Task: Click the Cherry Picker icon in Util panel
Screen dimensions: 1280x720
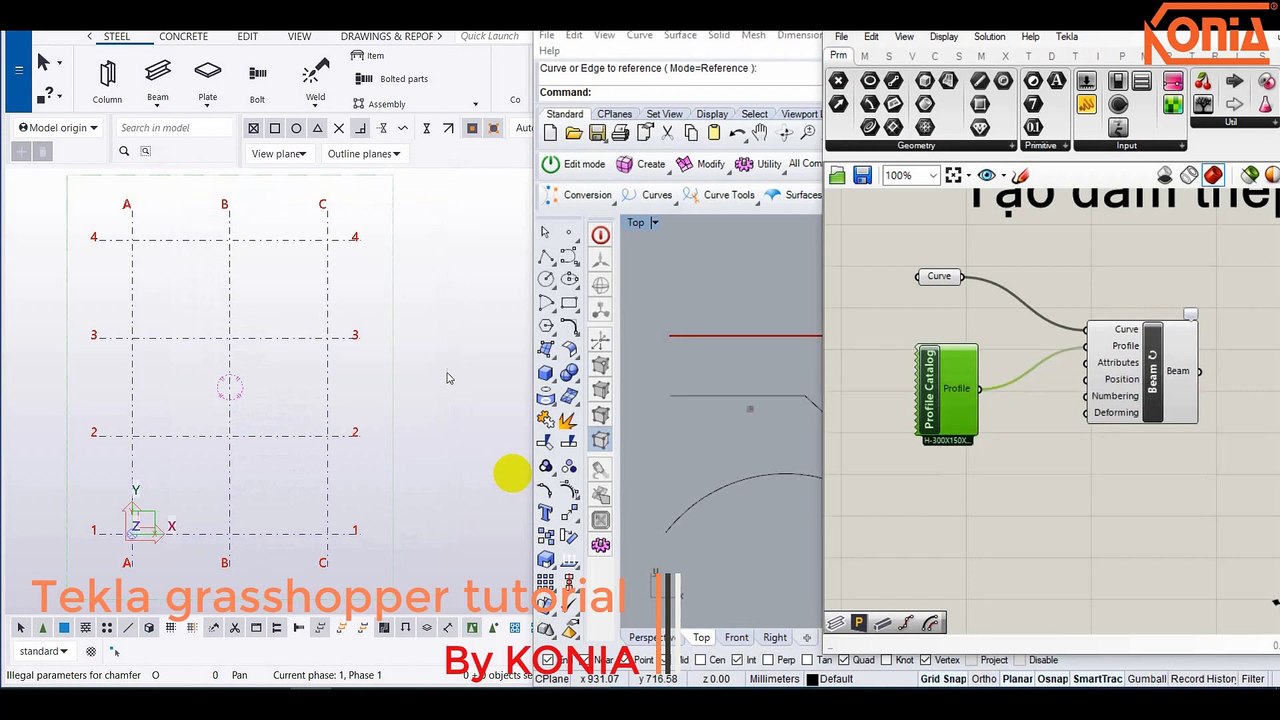Action: (x=1203, y=81)
